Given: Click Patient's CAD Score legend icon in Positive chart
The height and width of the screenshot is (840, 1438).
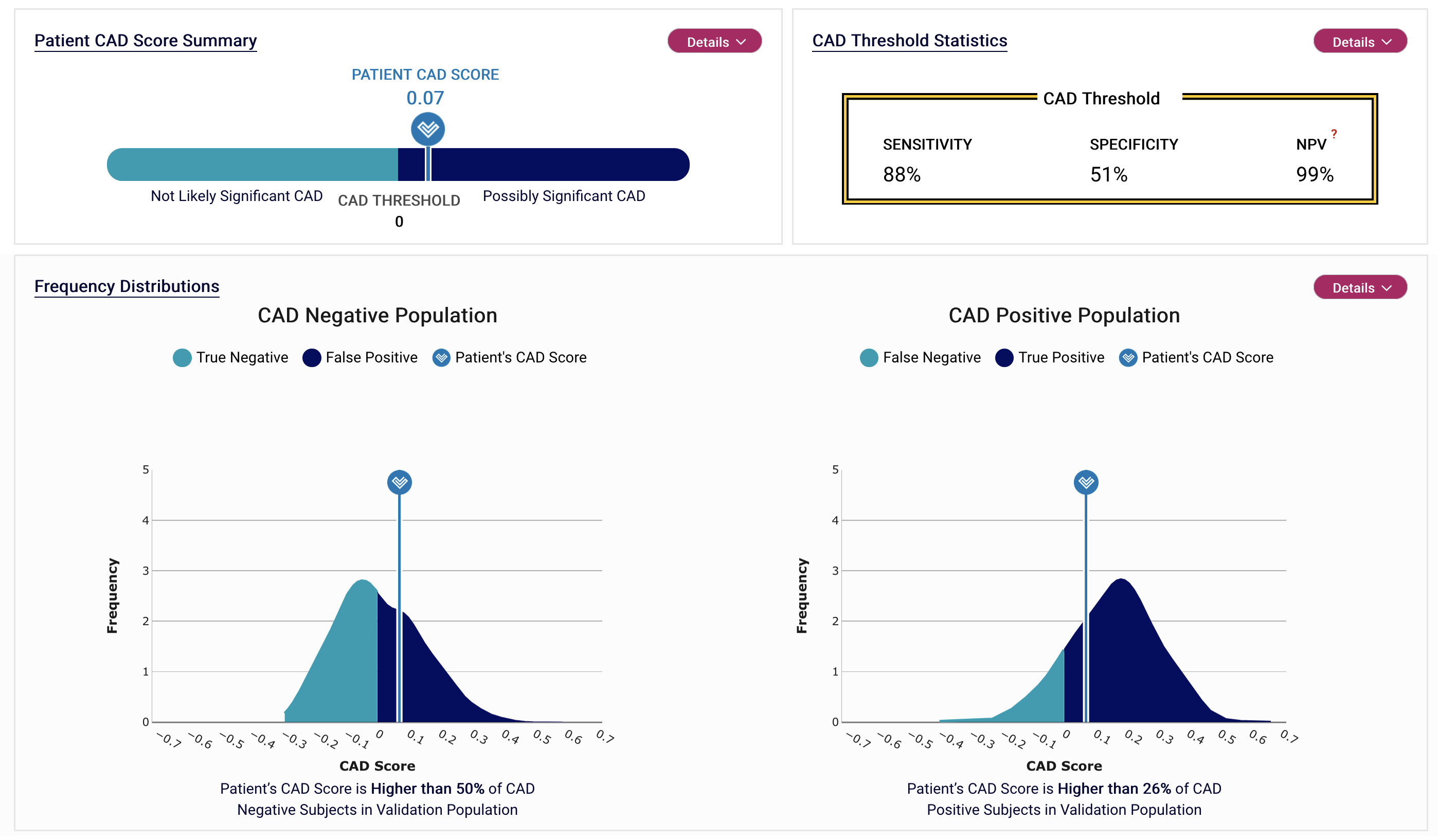Looking at the screenshot, I should click(x=1127, y=358).
